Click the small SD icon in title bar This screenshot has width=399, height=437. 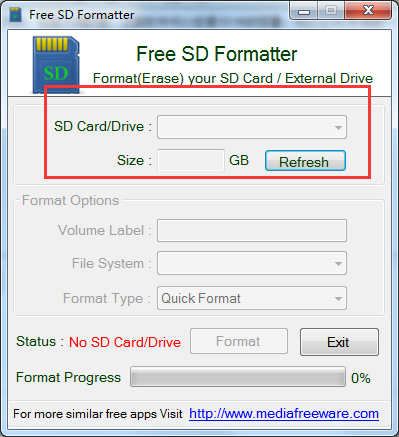pyautogui.click(x=15, y=15)
